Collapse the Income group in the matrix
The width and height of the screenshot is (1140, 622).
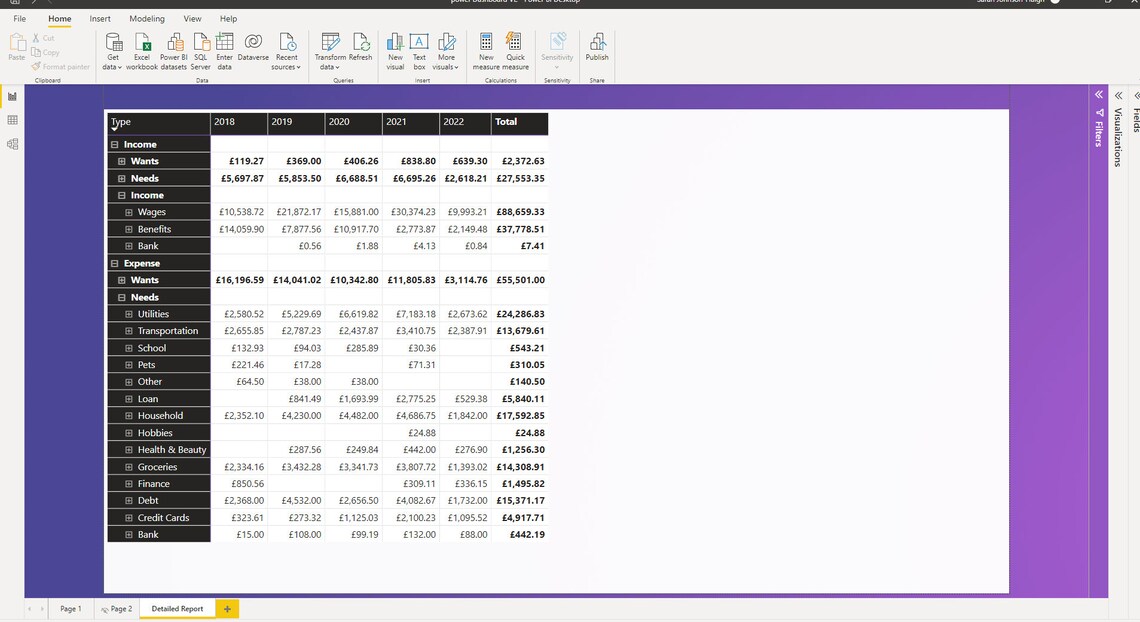coord(113,143)
